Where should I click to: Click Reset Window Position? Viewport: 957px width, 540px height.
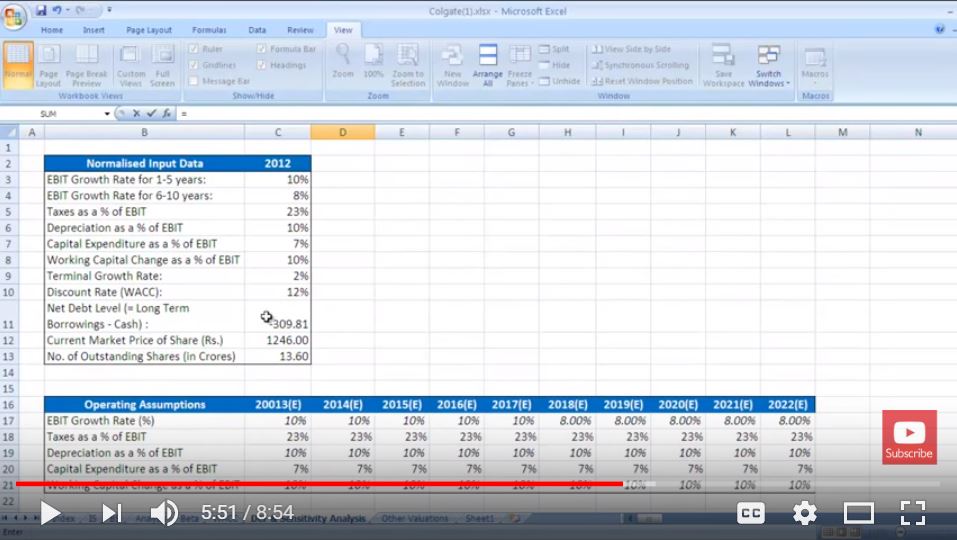[x=643, y=81]
